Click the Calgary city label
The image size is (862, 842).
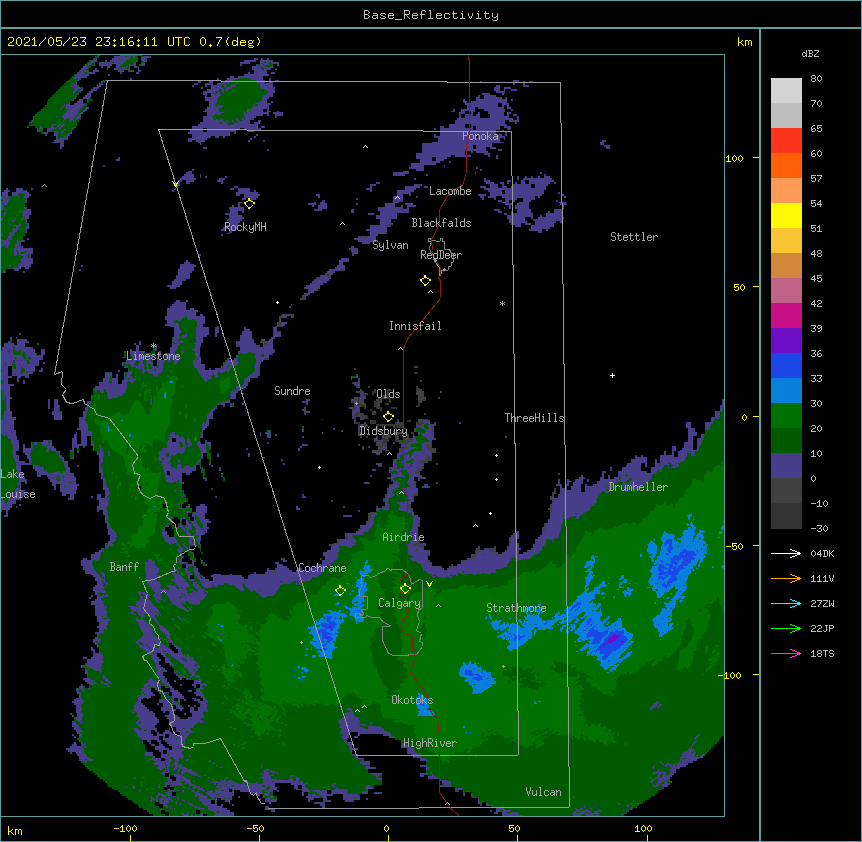399,603
